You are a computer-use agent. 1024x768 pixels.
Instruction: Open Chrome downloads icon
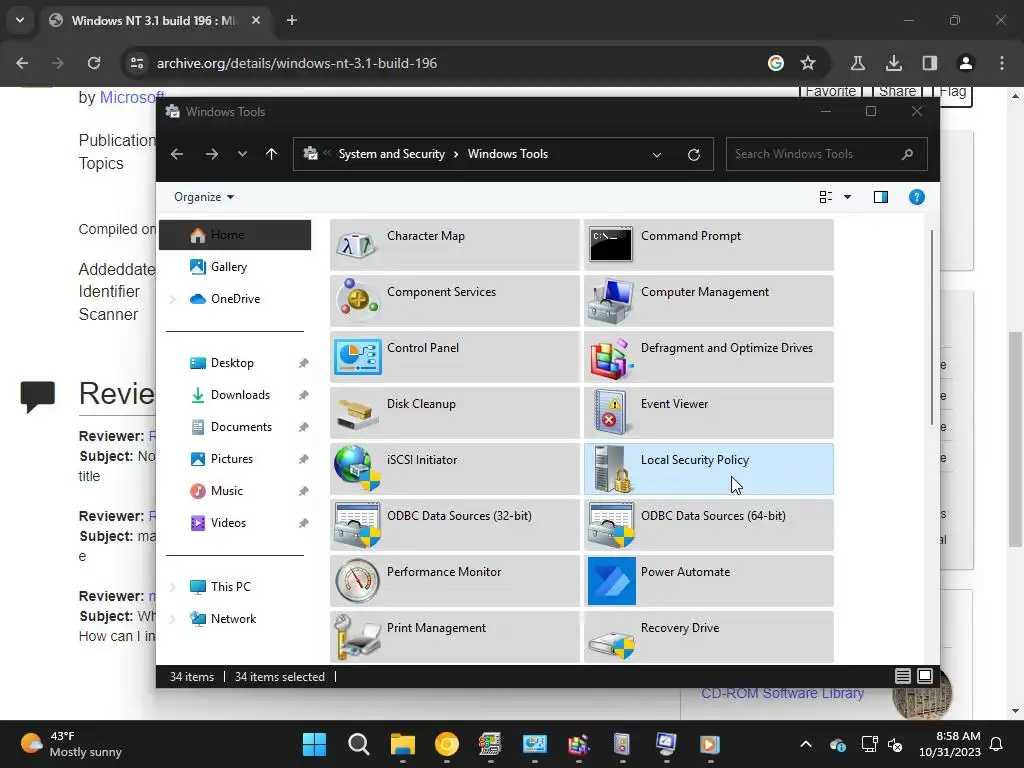894,63
